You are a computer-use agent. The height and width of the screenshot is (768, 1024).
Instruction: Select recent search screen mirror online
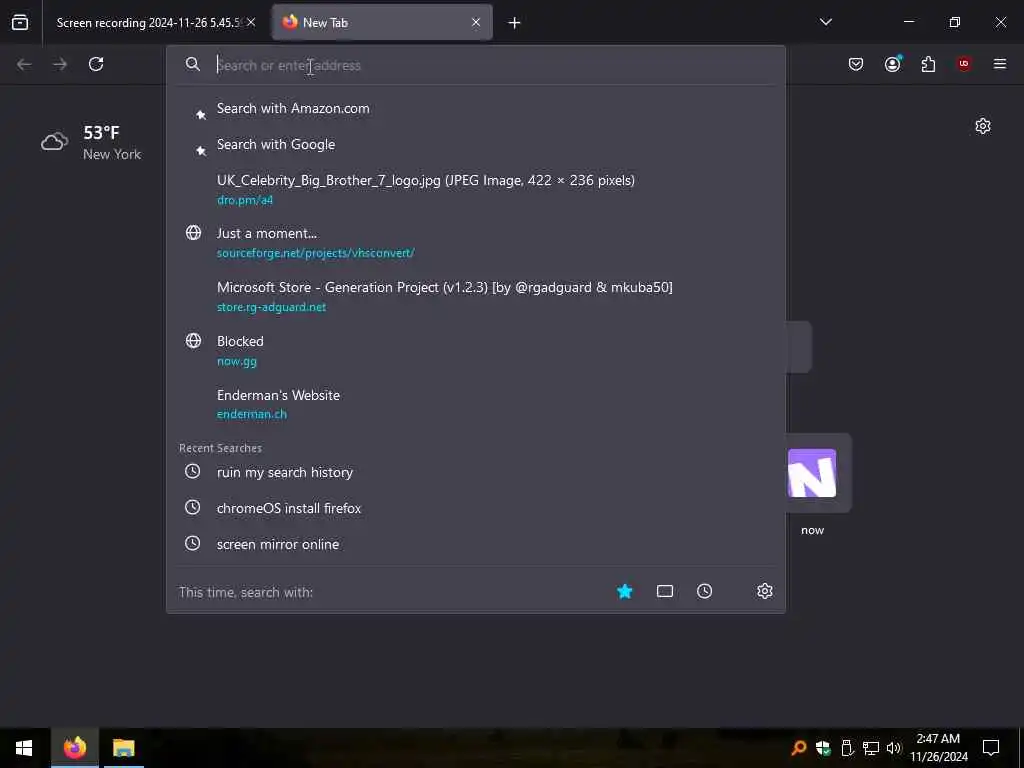pyautogui.click(x=475, y=544)
